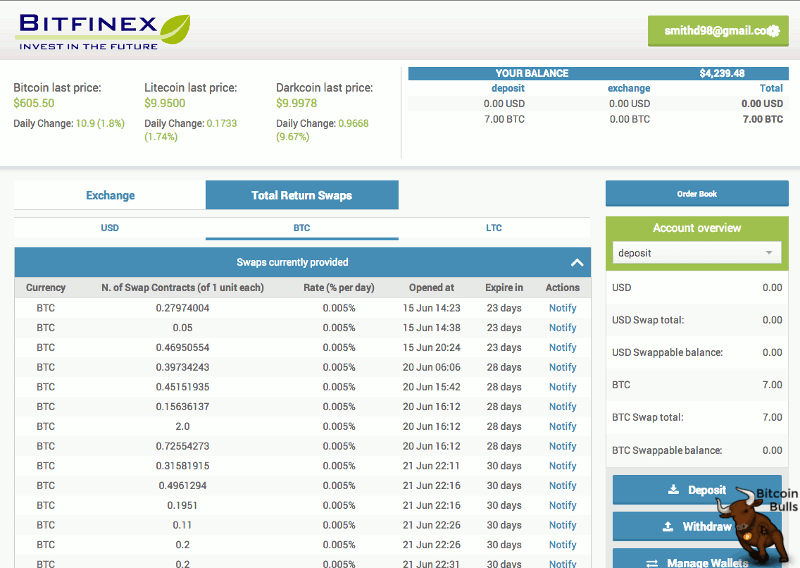Open account settings gear icon
This screenshot has width=800, height=568.
773,31
